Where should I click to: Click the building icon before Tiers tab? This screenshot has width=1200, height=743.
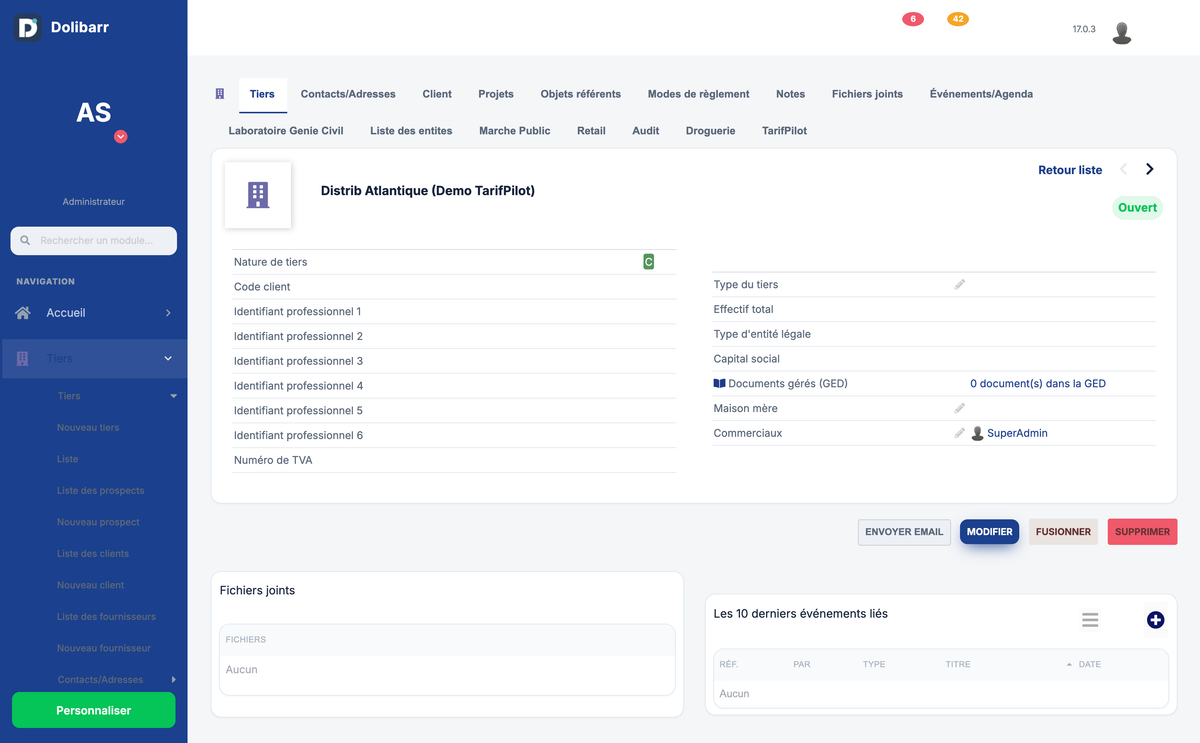pos(220,94)
